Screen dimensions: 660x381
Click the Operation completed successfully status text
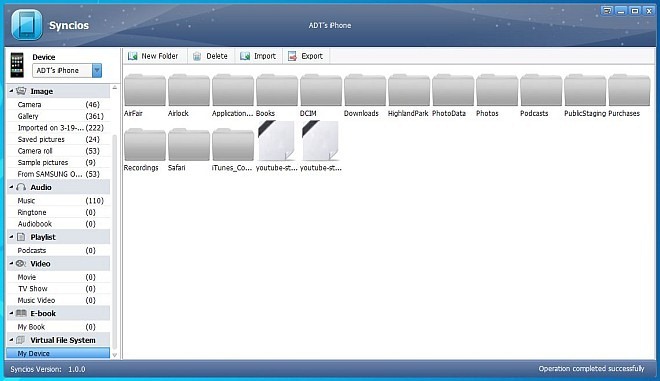[x=591, y=368]
